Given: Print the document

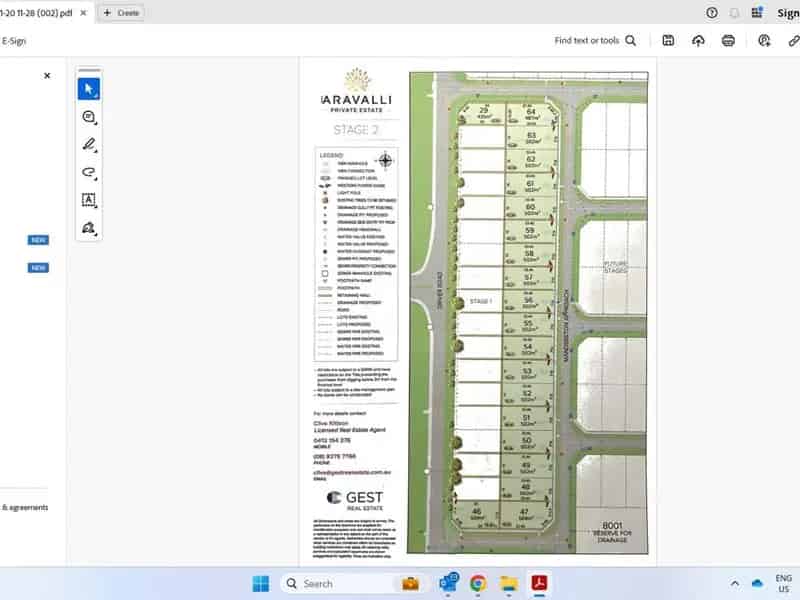Looking at the screenshot, I should [x=728, y=40].
